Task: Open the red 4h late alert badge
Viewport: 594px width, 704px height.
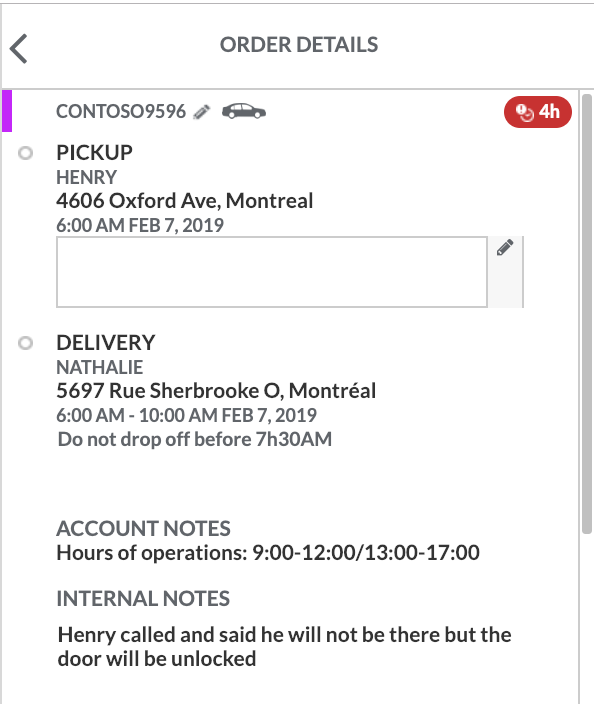Action: pos(537,112)
